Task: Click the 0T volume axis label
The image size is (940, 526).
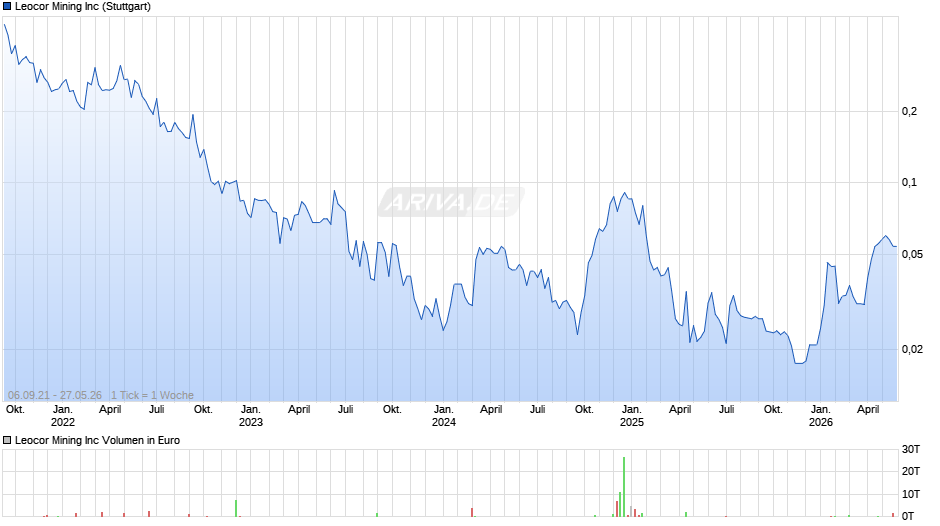Action: coord(908,516)
